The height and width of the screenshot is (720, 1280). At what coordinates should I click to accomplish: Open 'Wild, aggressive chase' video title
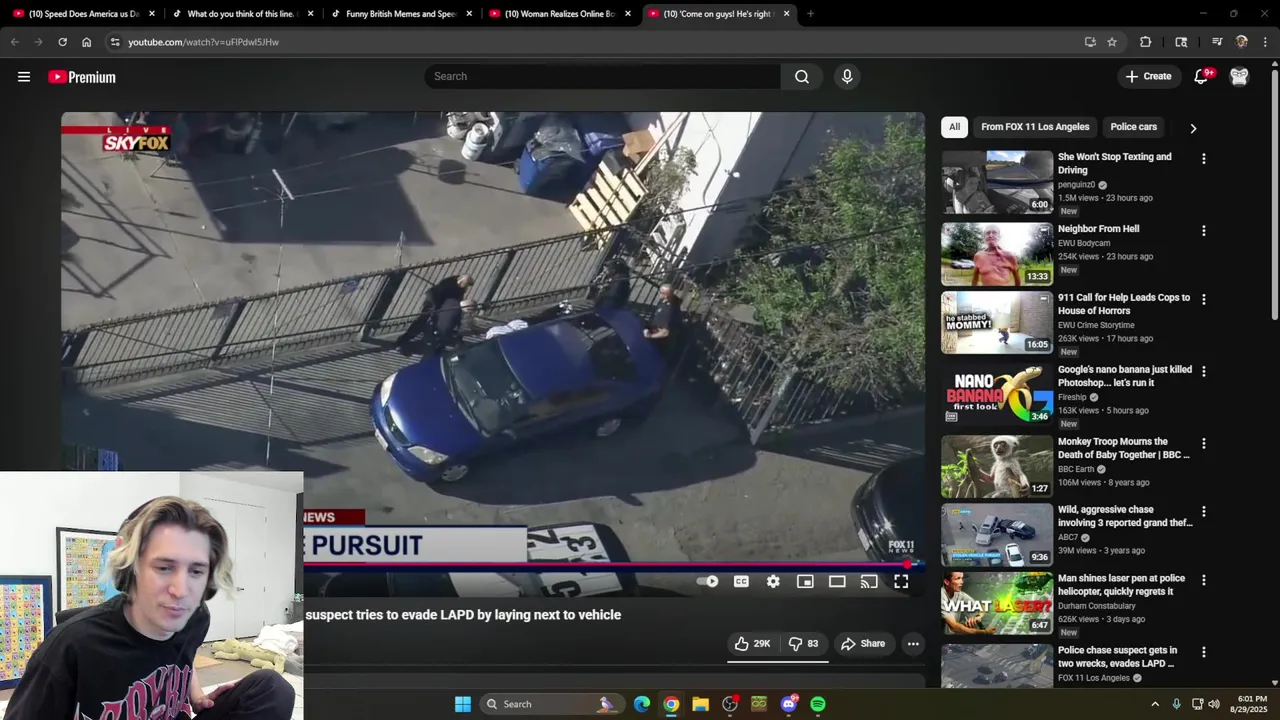pos(1125,516)
